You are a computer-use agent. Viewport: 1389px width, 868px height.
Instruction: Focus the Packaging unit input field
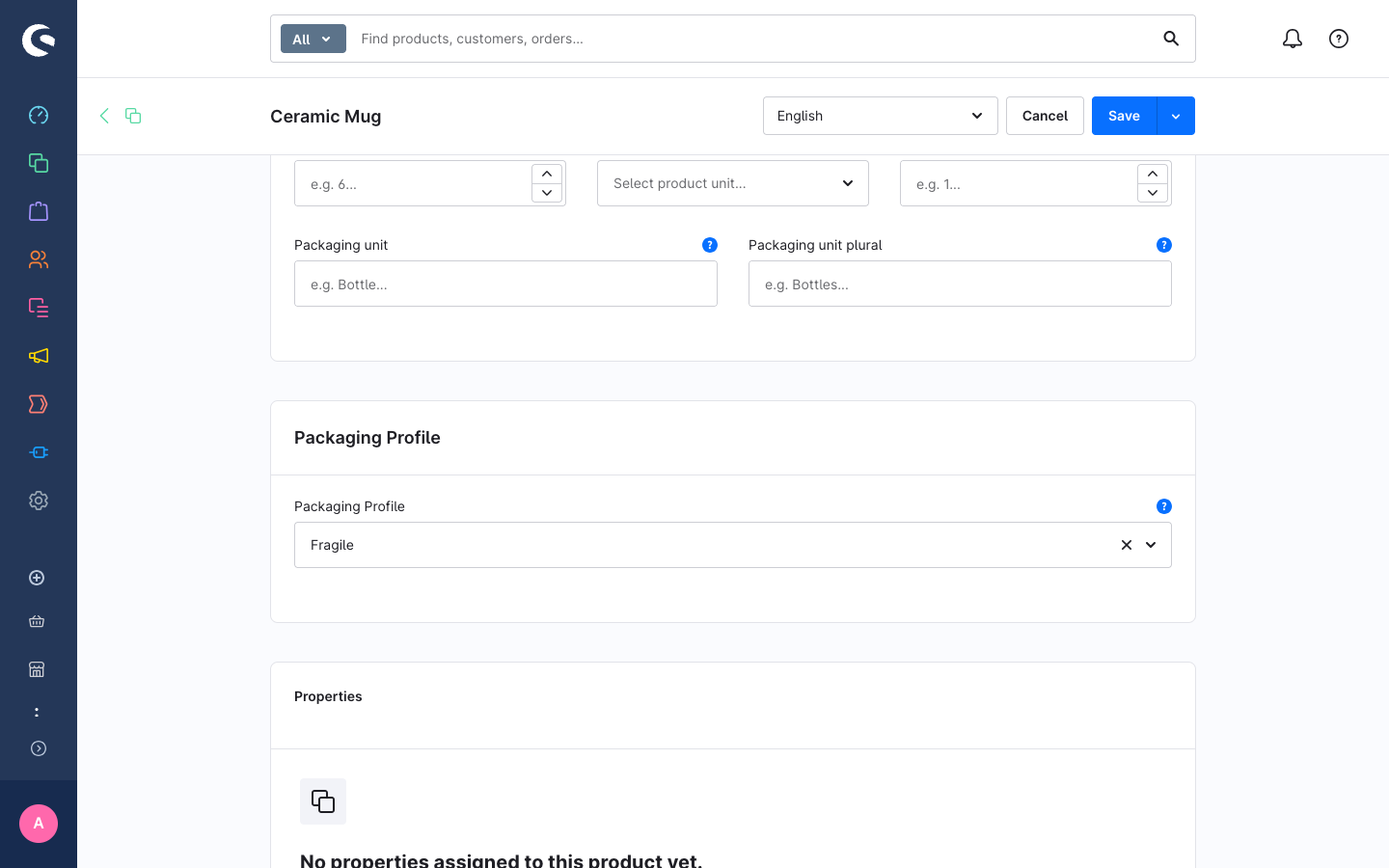tap(505, 284)
